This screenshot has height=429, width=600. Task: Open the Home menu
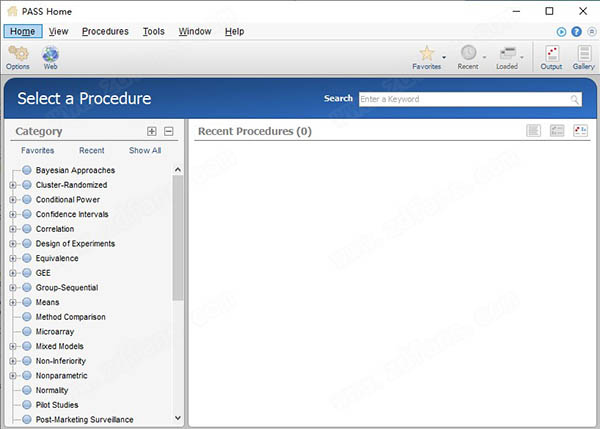[23, 31]
